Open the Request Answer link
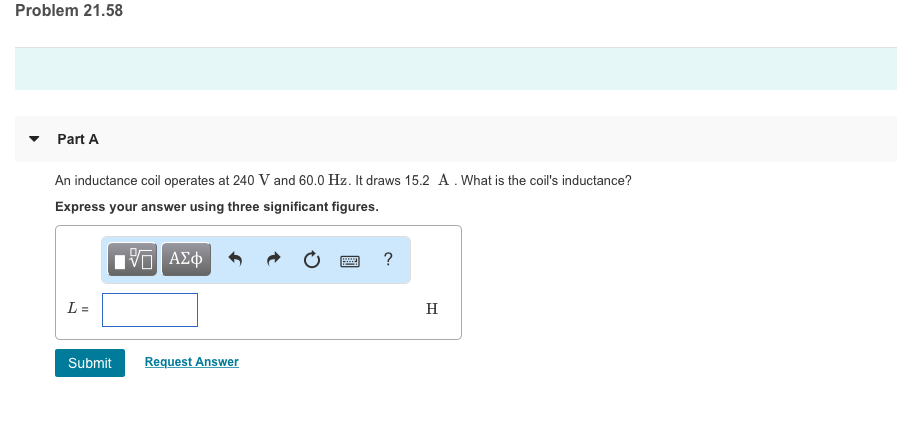The height and width of the screenshot is (422, 897). (192, 362)
